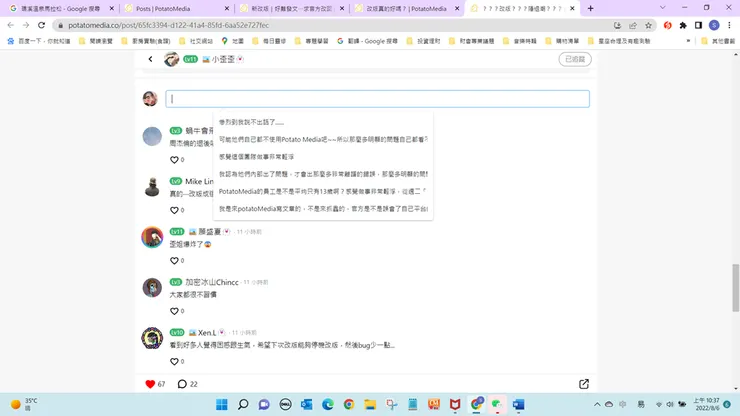Click the share page icon in address bar
The height and width of the screenshot is (416, 740).
633,25
